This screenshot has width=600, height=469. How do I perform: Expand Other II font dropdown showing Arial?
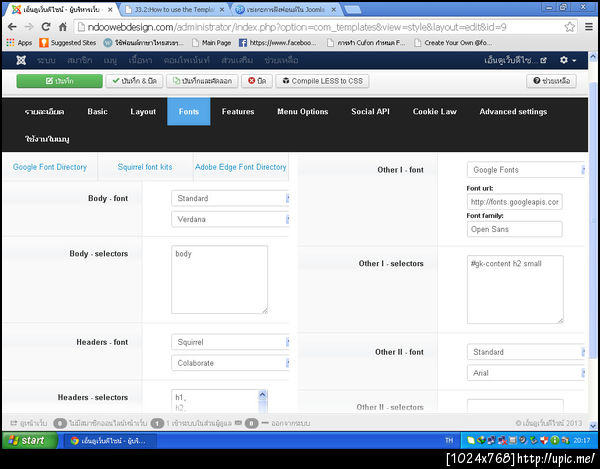pyautogui.click(x=526, y=373)
